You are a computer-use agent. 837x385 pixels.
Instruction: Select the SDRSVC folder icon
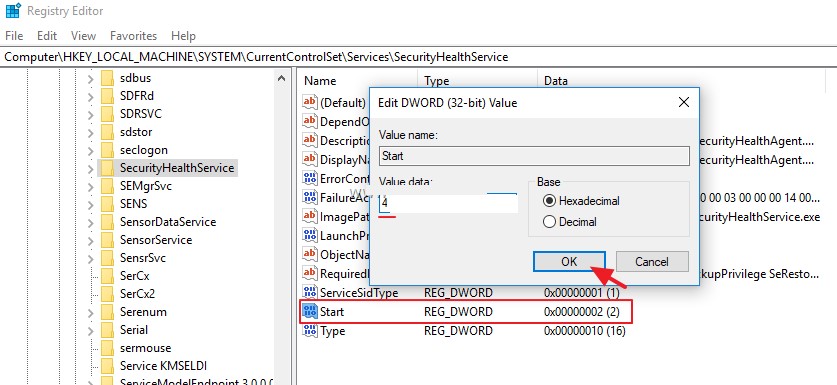107,114
